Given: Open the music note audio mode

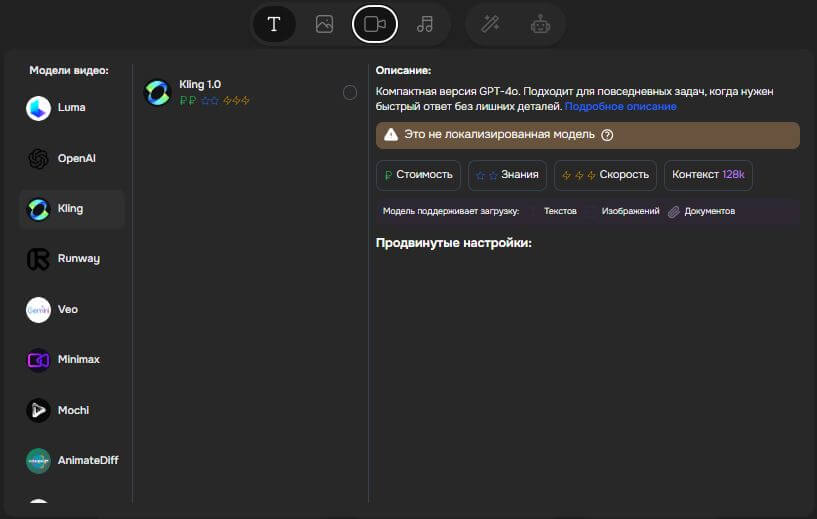Looking at the screenshot, I should tap(425, 25).
